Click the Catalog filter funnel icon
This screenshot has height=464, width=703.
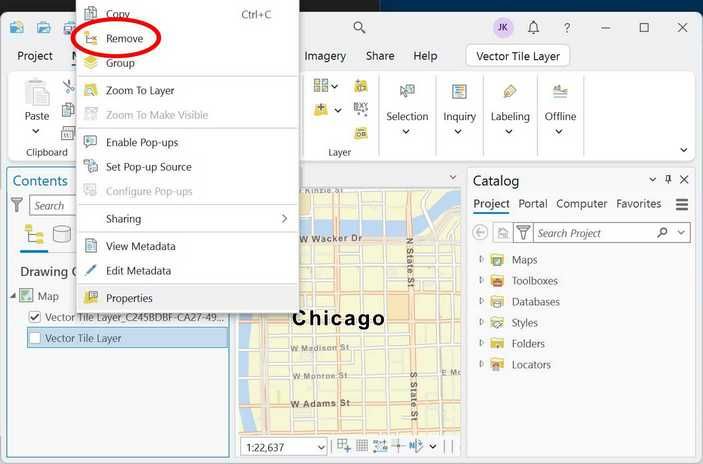[523, 233]
